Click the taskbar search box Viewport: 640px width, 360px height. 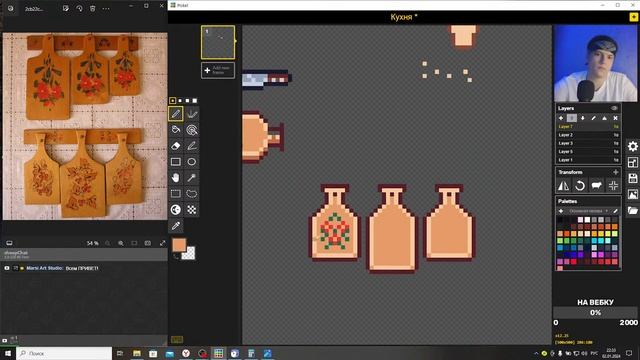pos(64,353)
